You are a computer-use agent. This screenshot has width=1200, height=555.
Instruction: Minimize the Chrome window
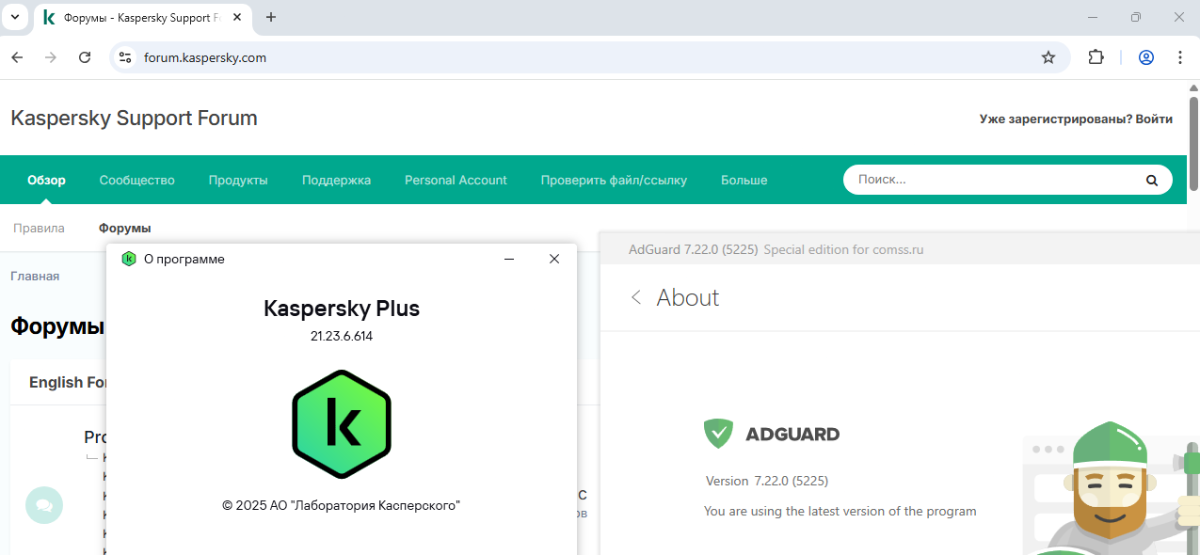pyautogui.click(x=1091, y=17)
